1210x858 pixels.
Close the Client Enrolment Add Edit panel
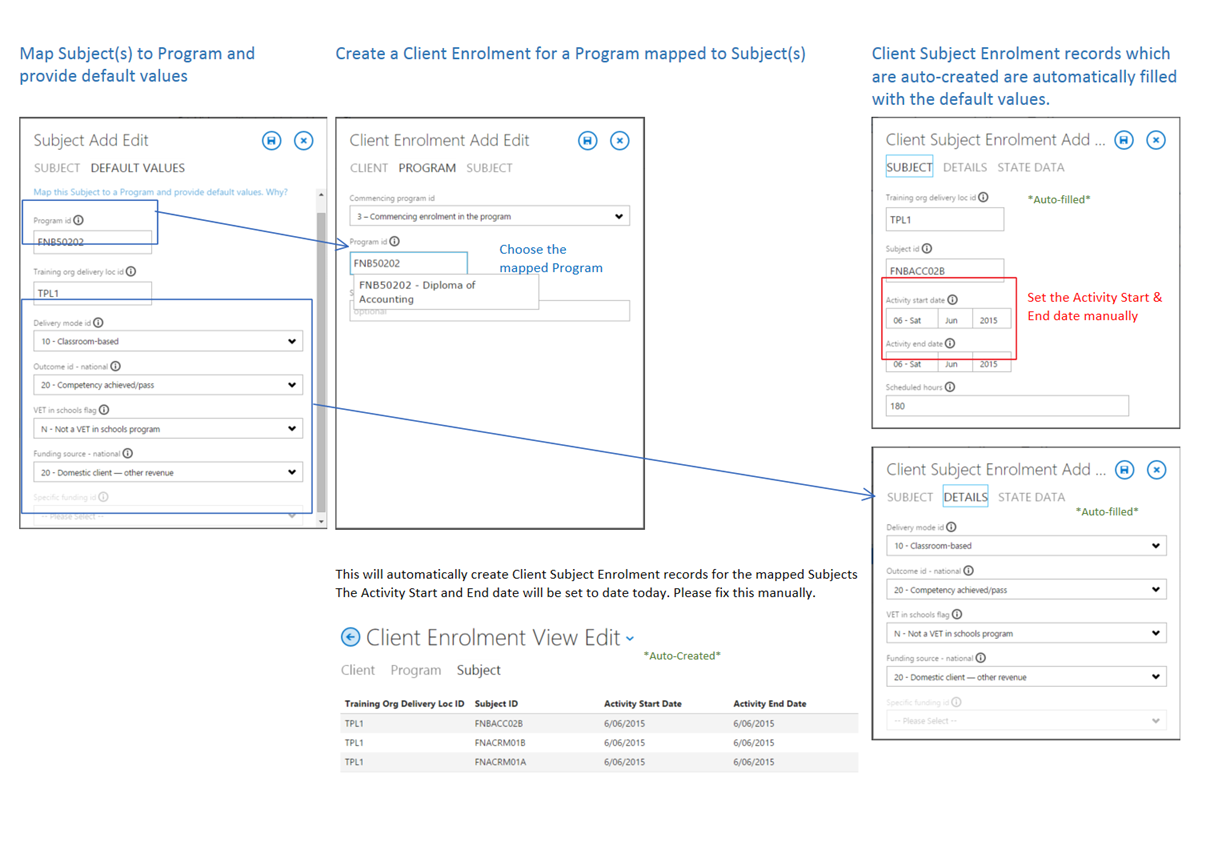pyautogui.click(x=620, y=141)
